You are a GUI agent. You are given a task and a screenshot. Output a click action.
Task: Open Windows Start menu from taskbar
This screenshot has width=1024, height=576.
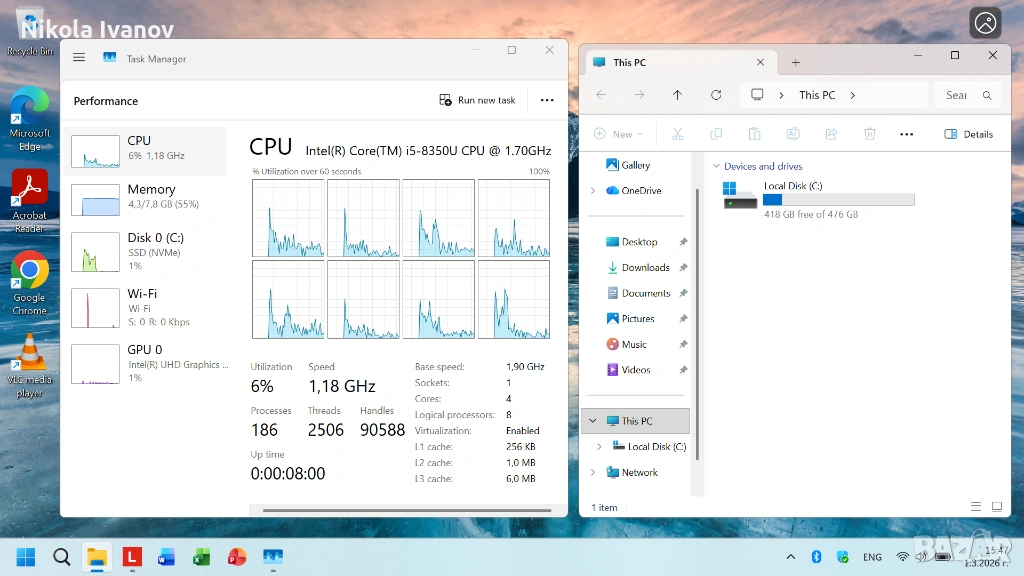pyautogui.click(x=25, y=557)
